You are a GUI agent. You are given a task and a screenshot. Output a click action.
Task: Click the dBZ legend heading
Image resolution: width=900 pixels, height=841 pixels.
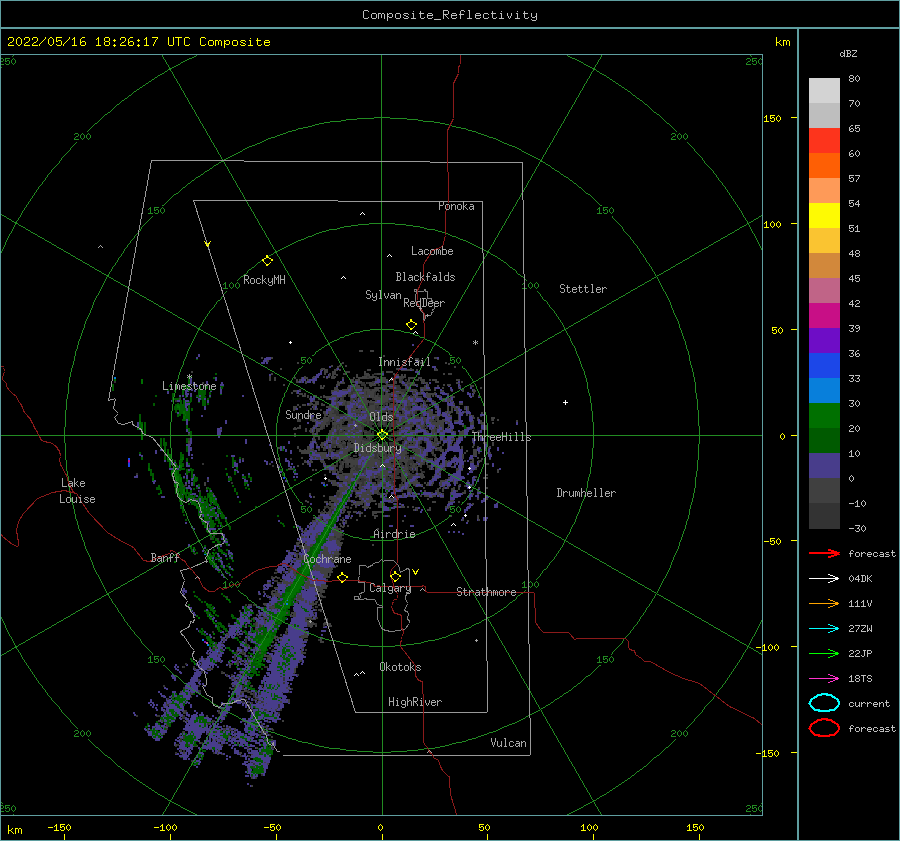tap(848, 53)
